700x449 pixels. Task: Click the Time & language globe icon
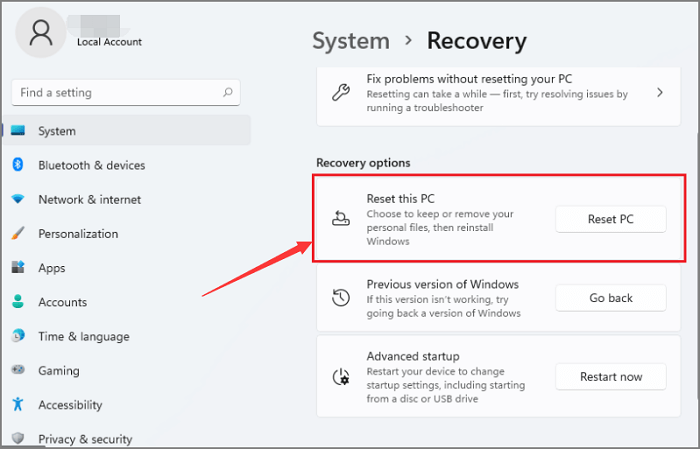pyautogui.click(x=18, y=336)
